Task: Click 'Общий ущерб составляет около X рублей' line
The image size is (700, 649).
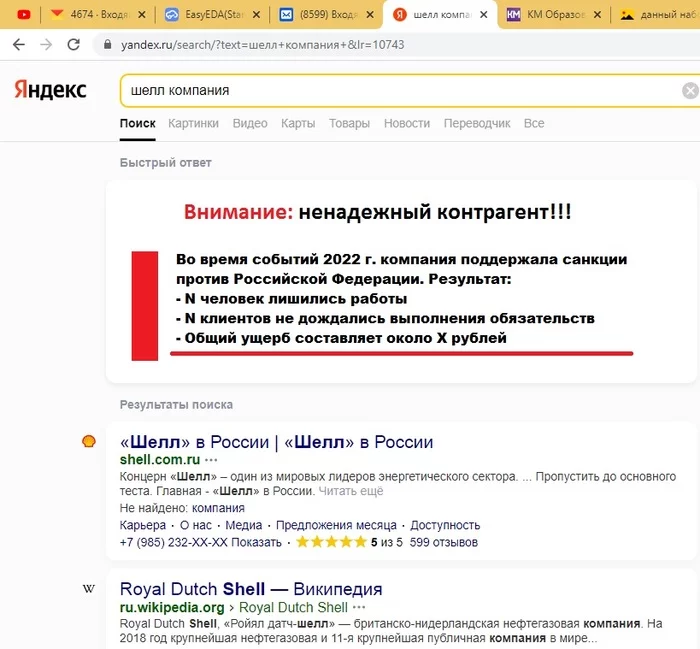Action: [x=342, y=338]
